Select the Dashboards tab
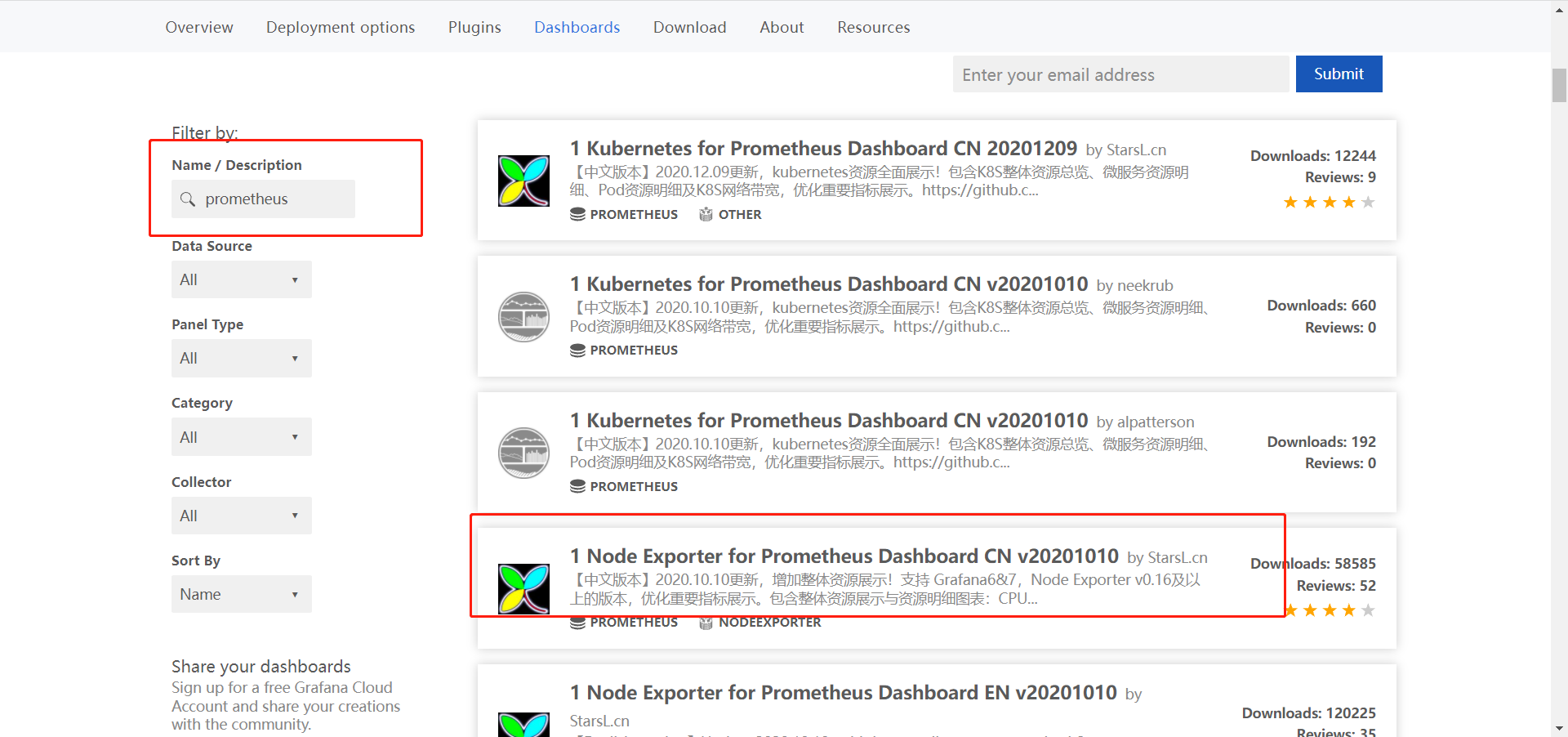1568x737 pixels. click(x=577, y=27)
